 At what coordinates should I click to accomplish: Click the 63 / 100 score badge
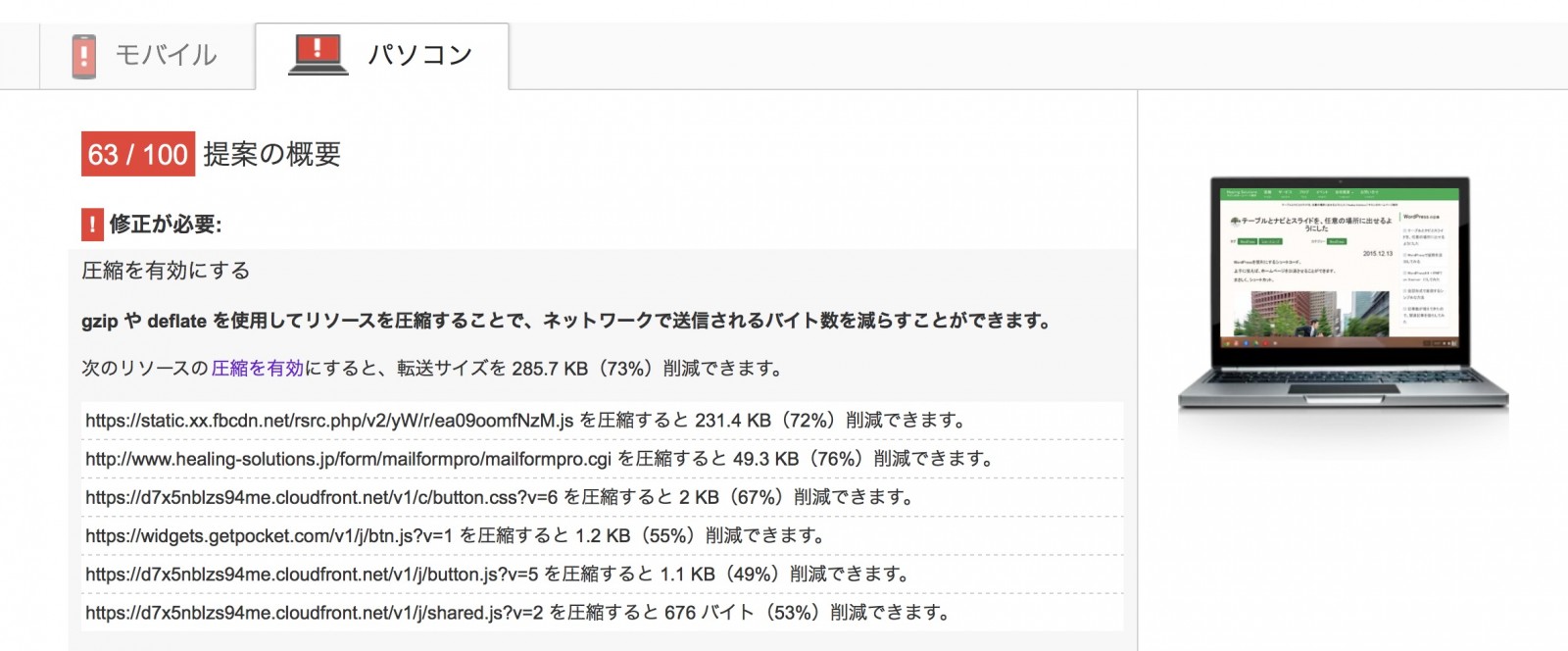(x=137, y=154)
